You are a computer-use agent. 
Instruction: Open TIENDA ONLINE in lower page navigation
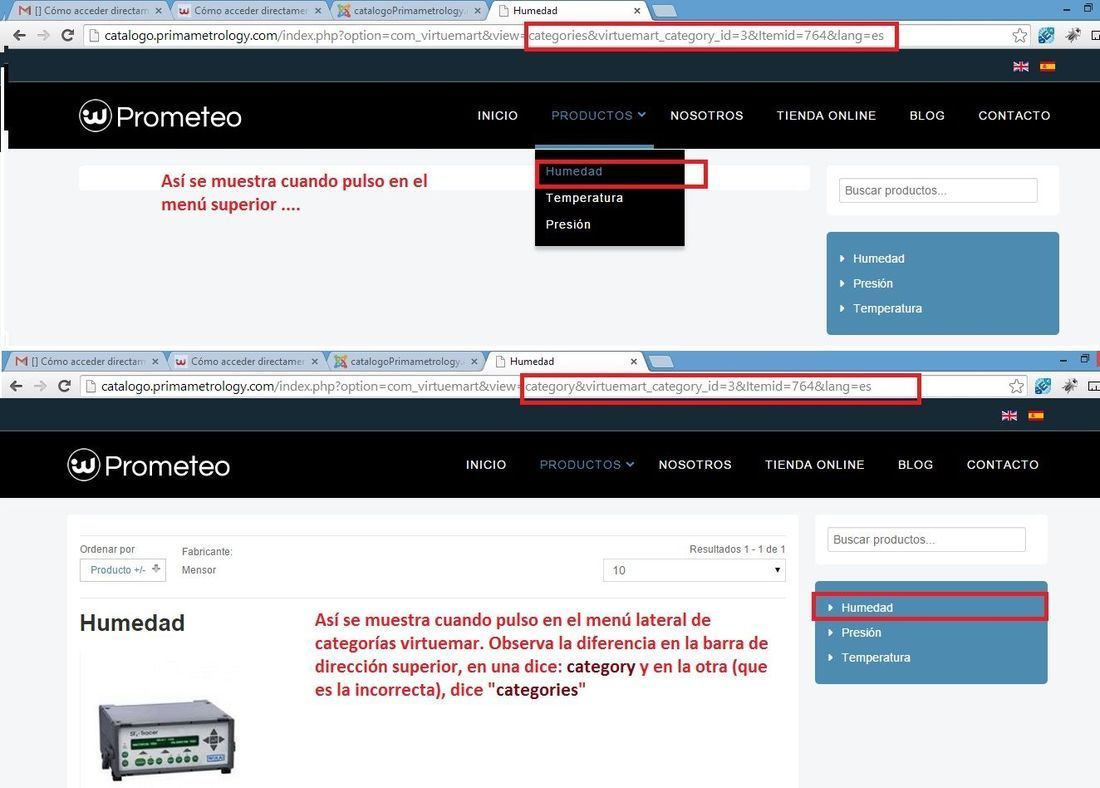(x=814, y=465)
